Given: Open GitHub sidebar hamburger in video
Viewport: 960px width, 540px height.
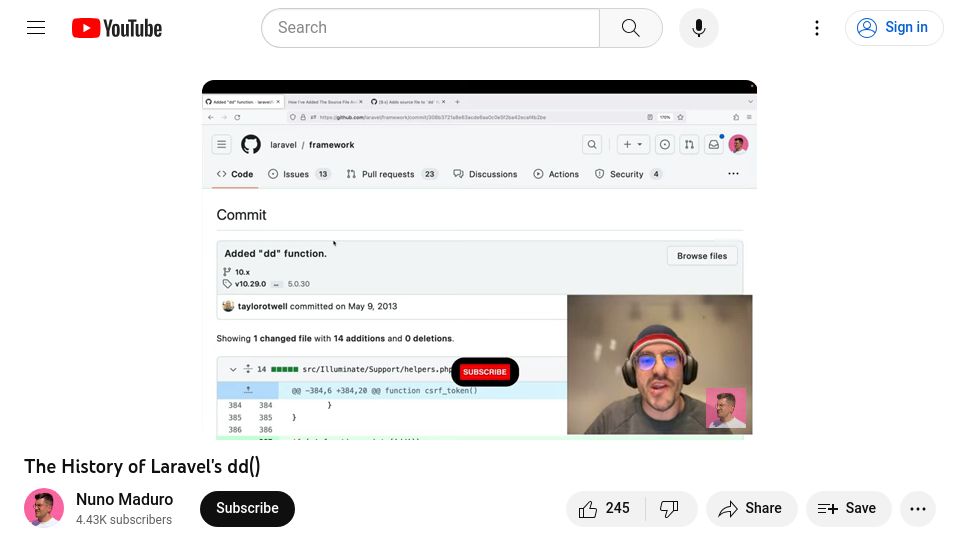Looking at the screenshot, I should pos(222,144).
